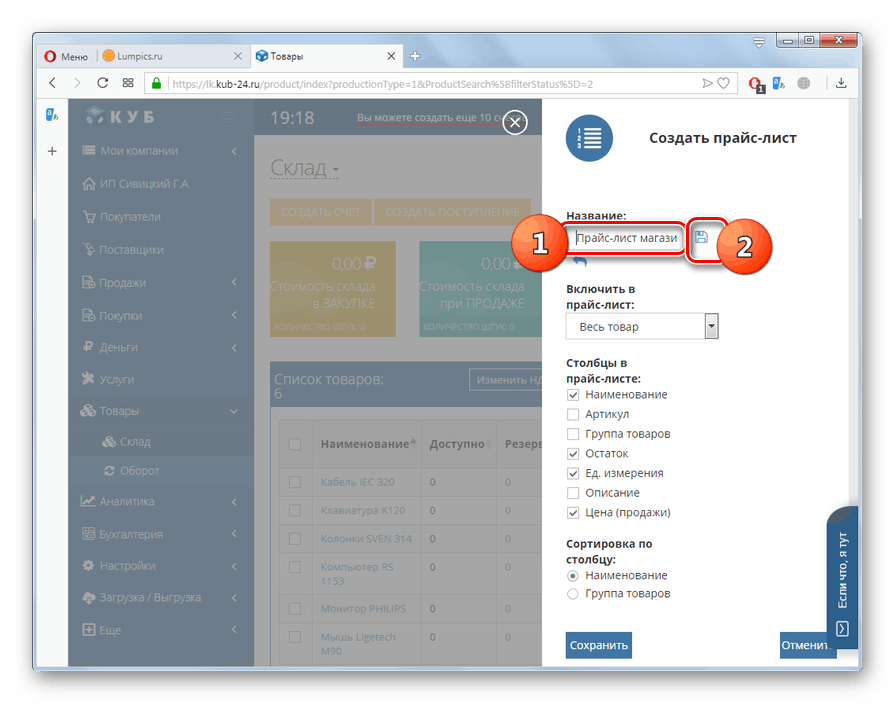Toggle the hamburger menu beside КУБ logo
Viewport: 895px width, 704px height.
pyautogui.click(x=229, y=117)
